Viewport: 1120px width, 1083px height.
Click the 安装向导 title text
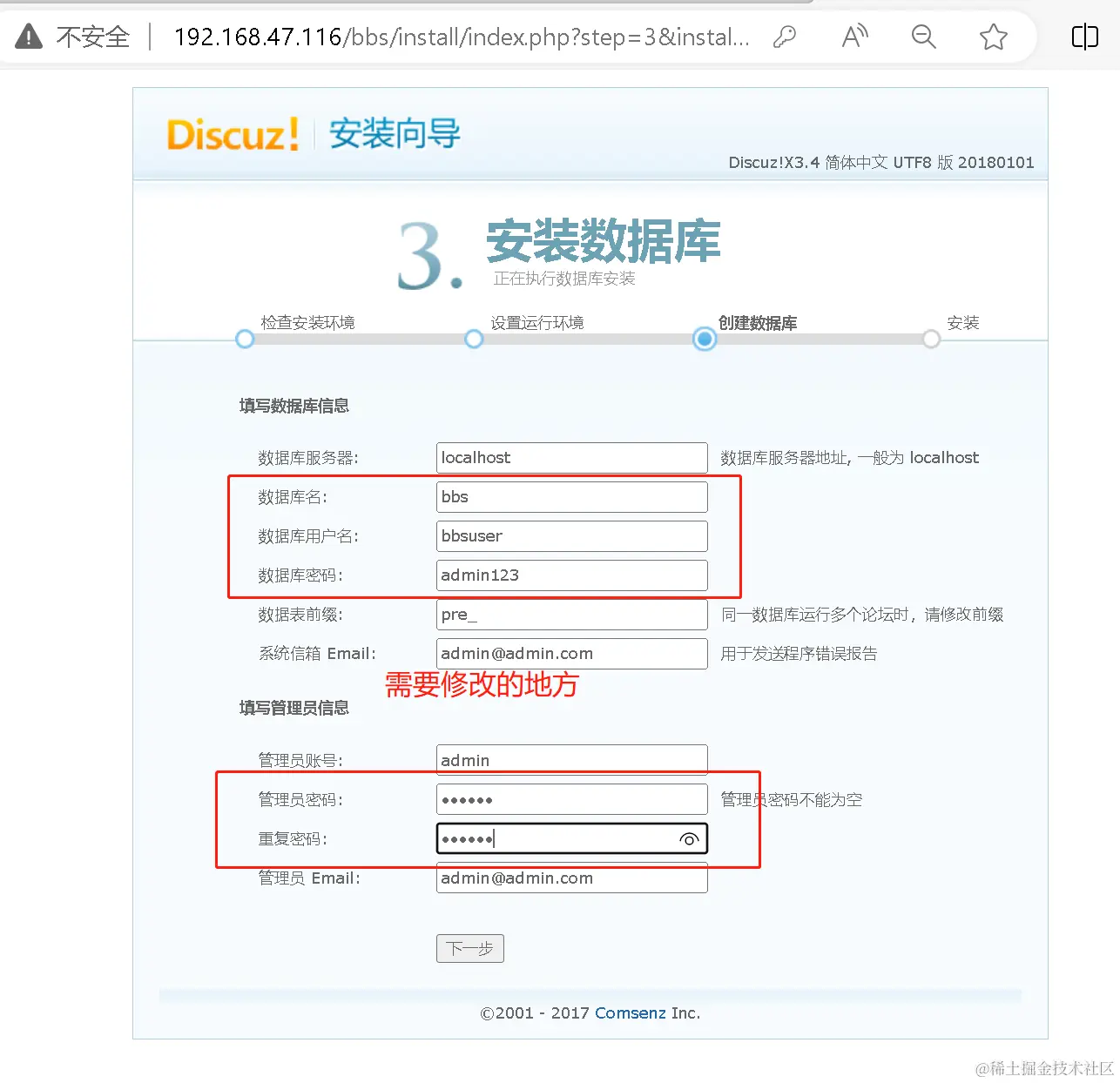395,134
